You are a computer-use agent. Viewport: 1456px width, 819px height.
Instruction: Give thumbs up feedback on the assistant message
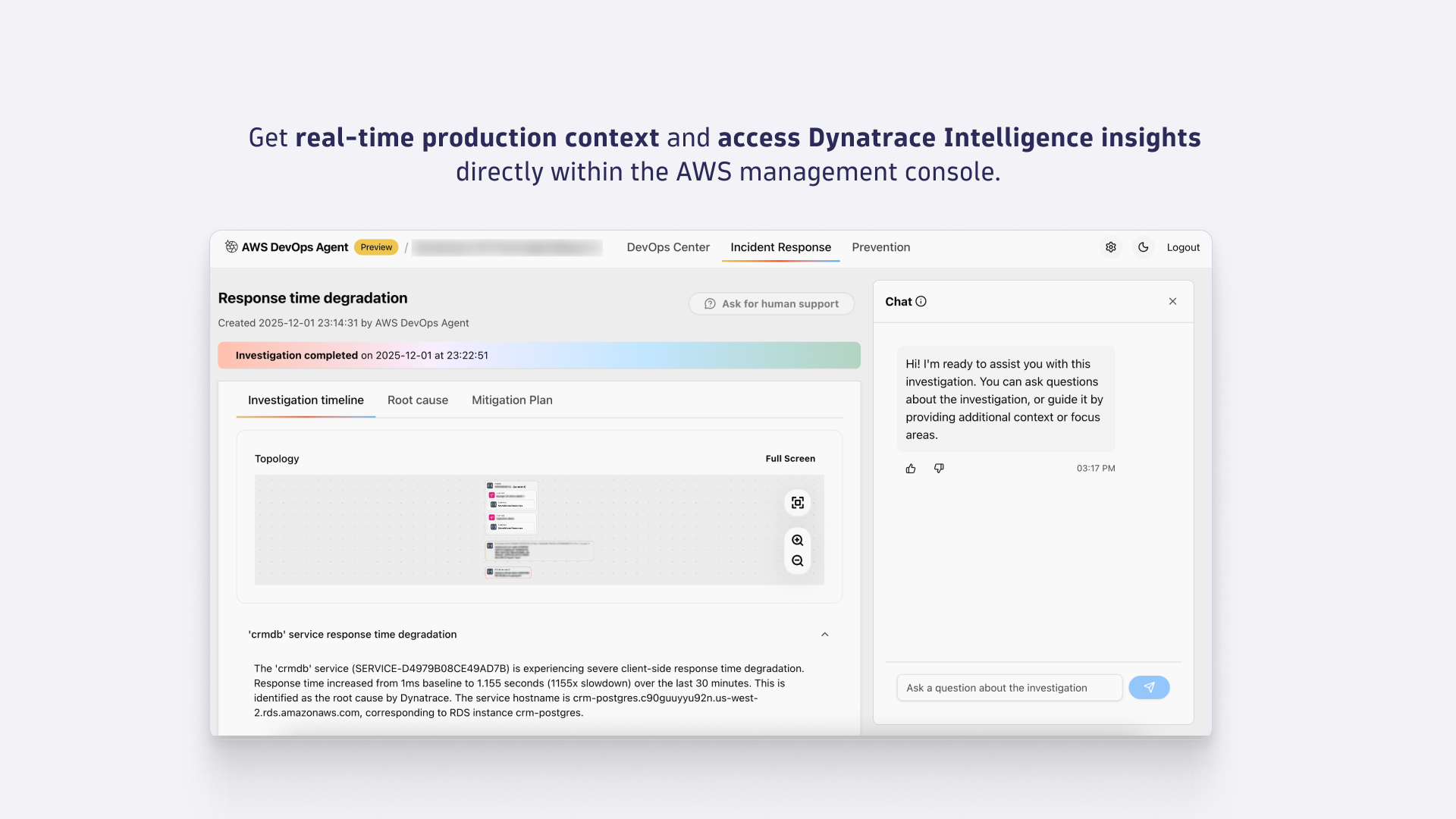(910, 469)
